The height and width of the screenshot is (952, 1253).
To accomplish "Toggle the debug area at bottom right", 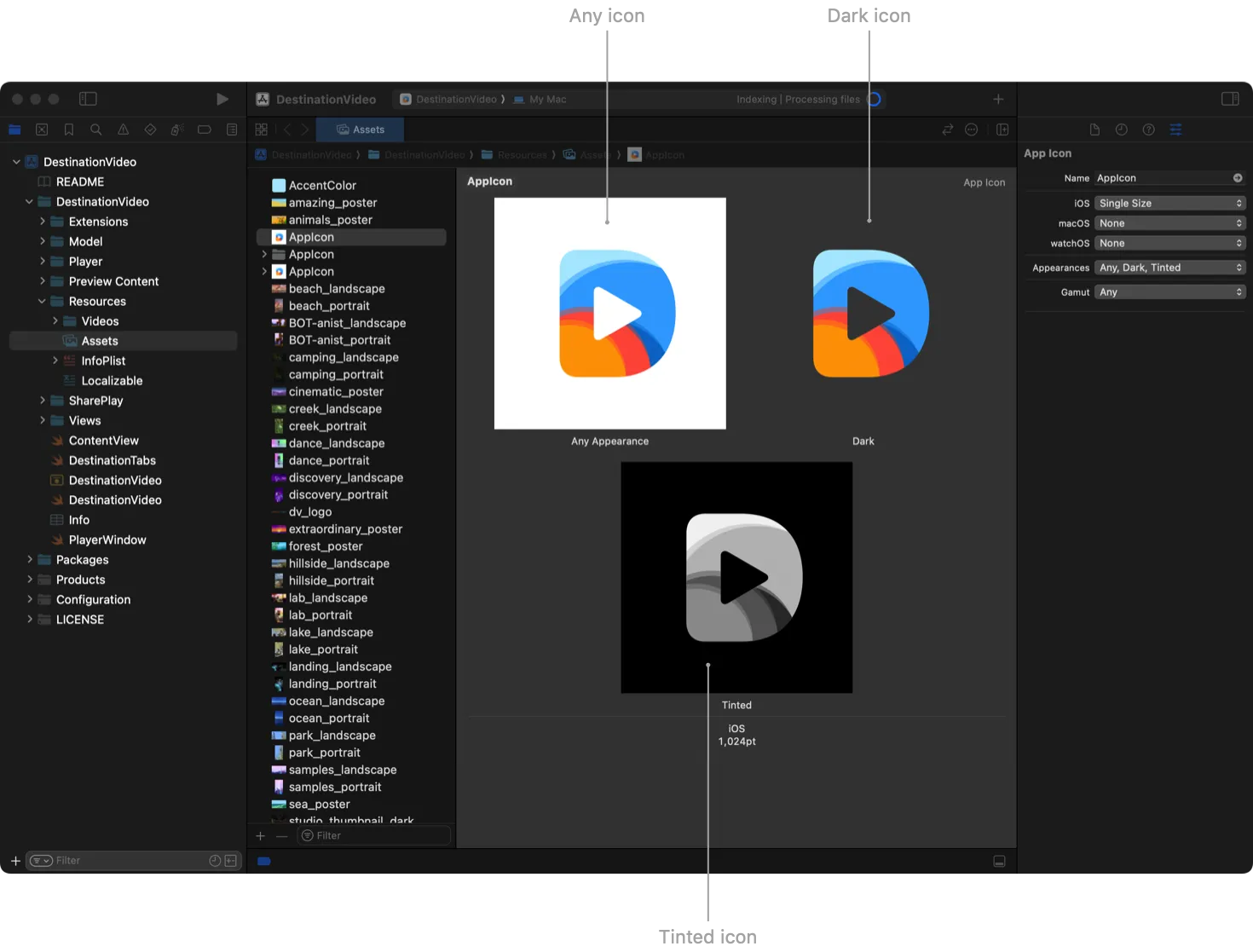I will [999, 862].
